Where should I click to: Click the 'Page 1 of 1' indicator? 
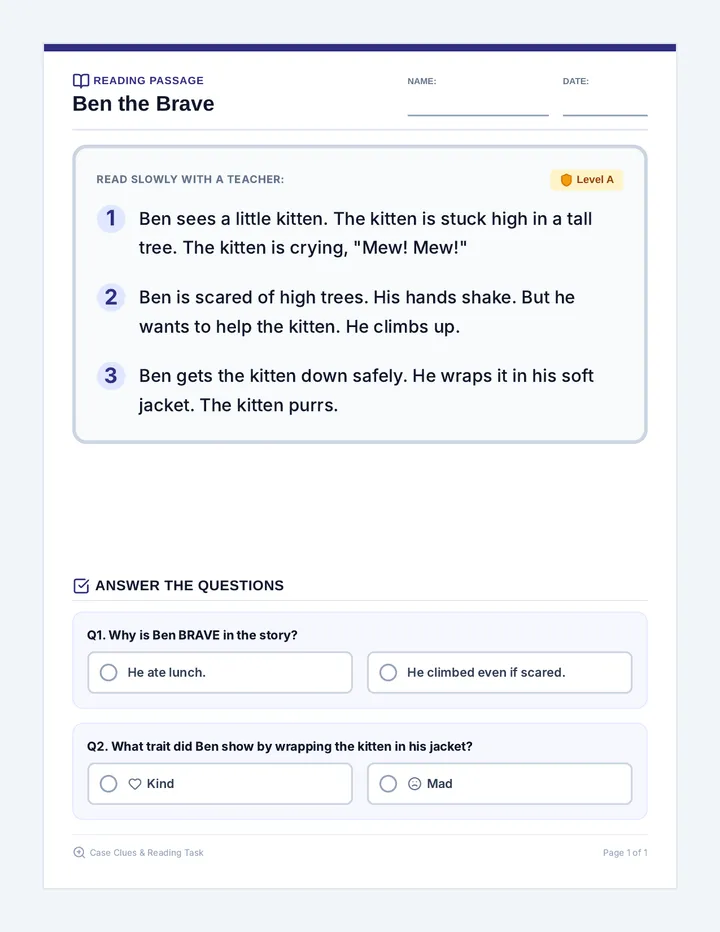pyautogui.click(x=625, y=852)
